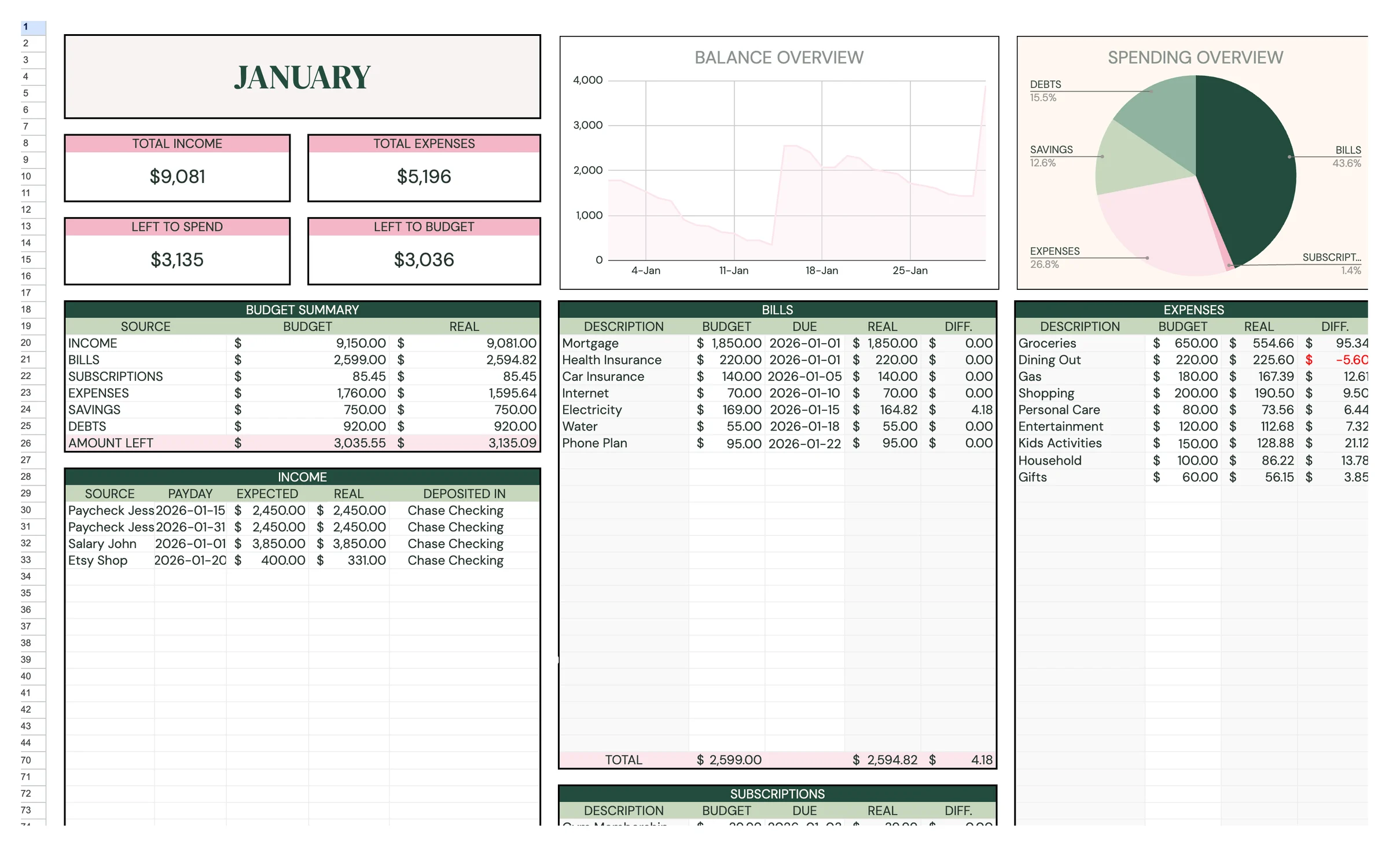
Task: Select the Kids Activities real amount 128.88
Action: (x=1259, y=443)
